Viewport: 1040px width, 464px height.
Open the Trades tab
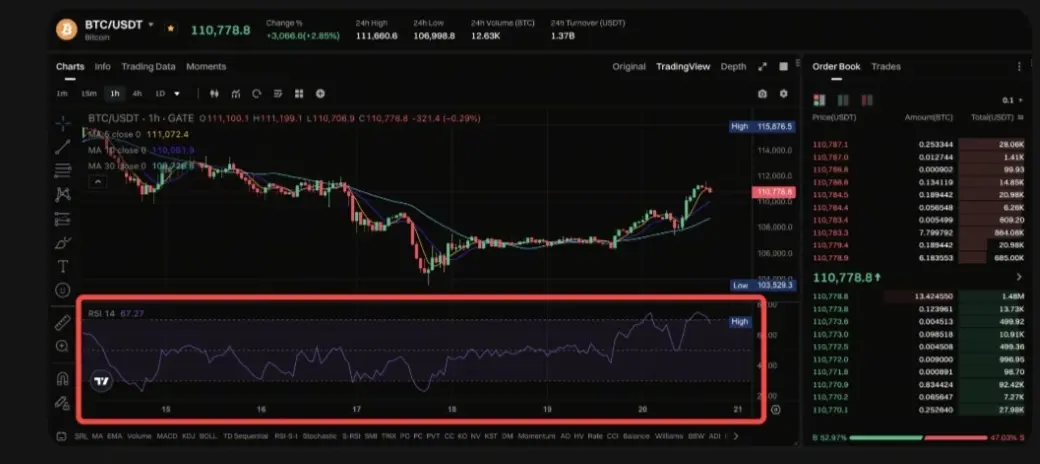(886, 66)
